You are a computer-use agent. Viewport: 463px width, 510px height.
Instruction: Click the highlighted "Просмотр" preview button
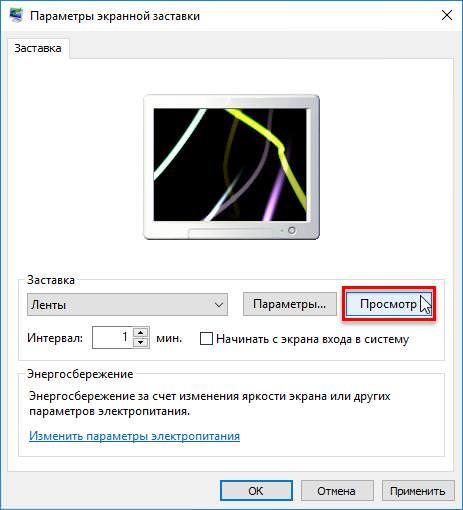(389, 304)
